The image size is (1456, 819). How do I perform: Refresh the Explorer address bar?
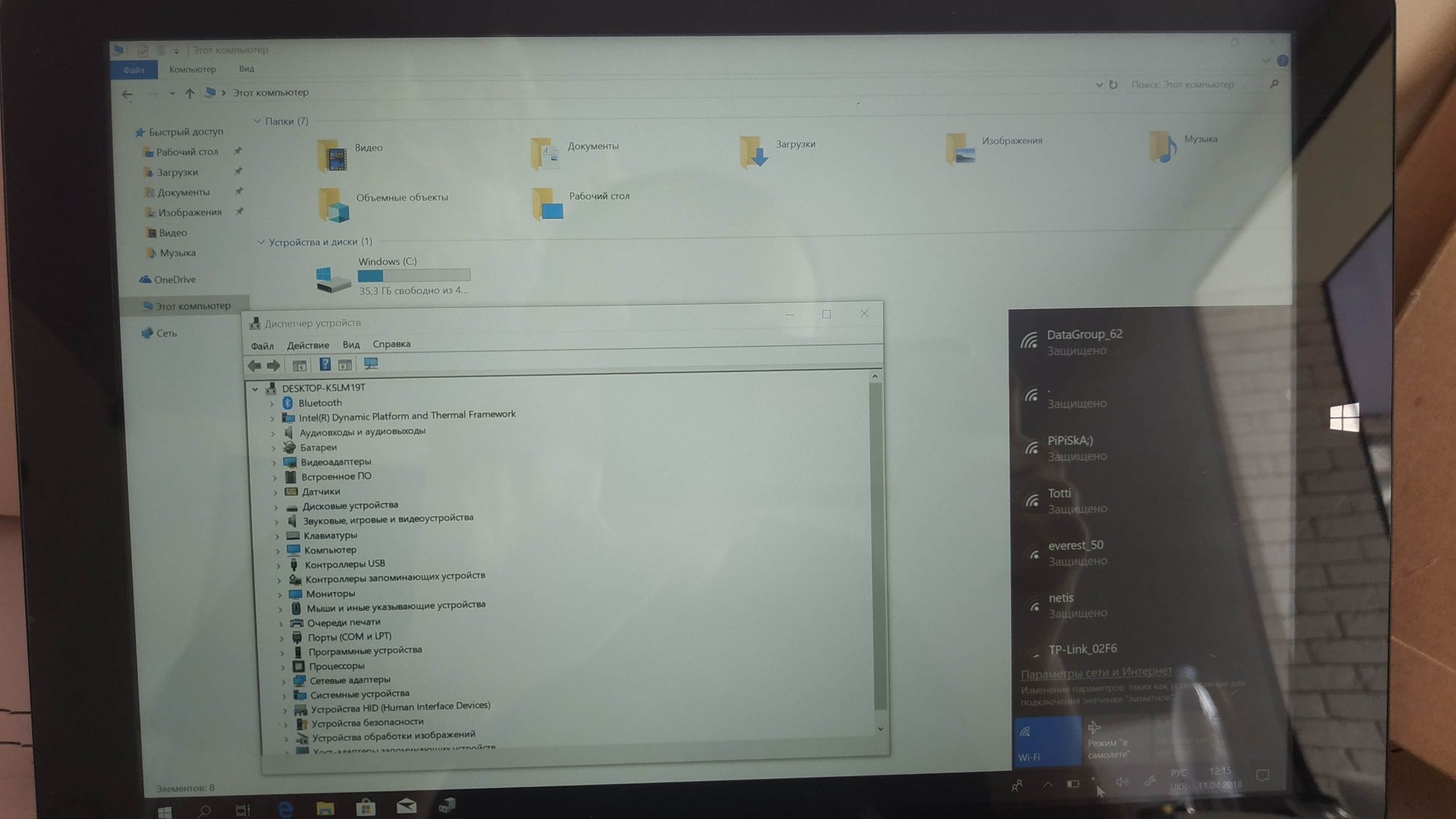[x=1113, y=84]
